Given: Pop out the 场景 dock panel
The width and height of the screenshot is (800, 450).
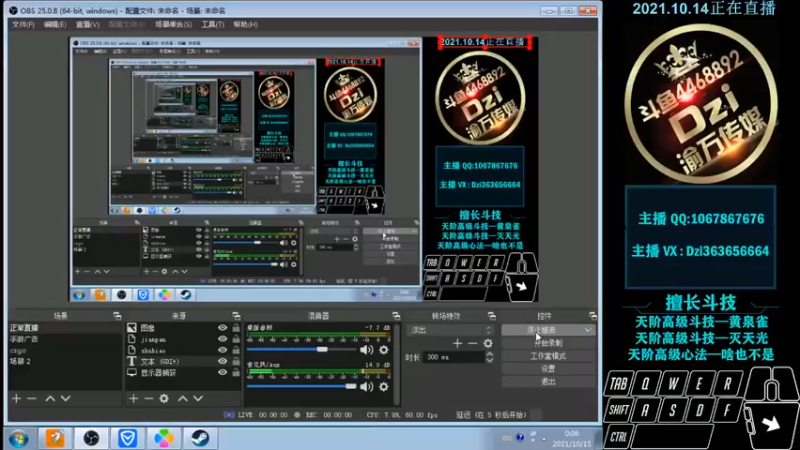Looking at the screenshot, I should point(117,316).
